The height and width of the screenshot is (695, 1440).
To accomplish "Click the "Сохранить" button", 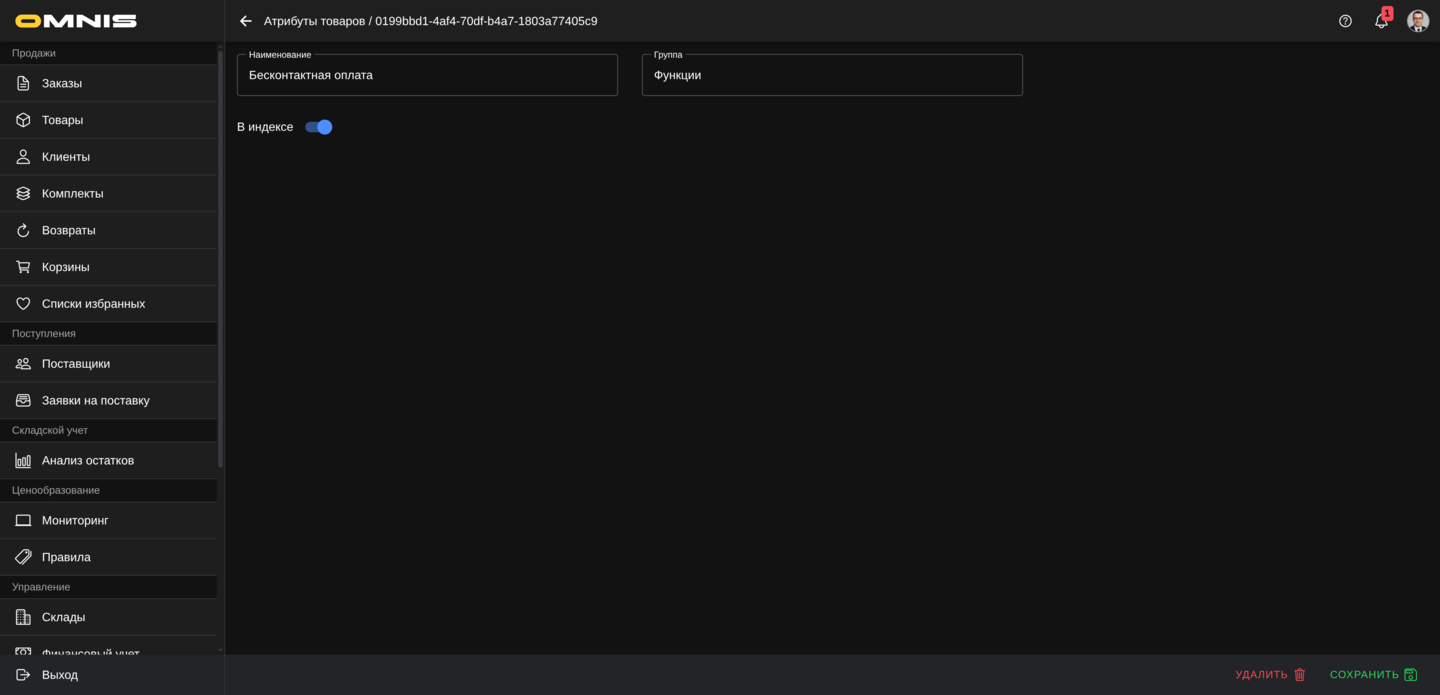I will (1373, 675).
